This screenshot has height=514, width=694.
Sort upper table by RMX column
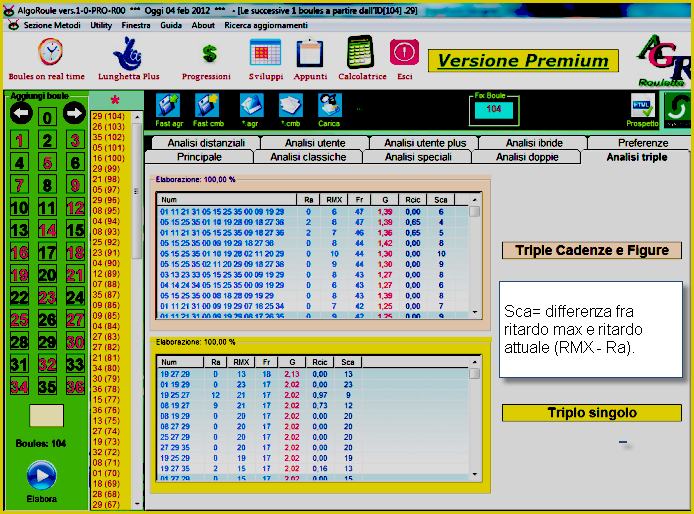coord(334,200)
